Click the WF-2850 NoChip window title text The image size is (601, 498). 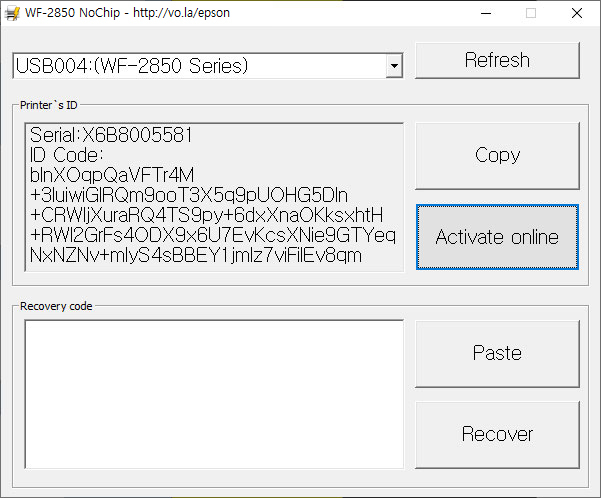coord(127,13)
